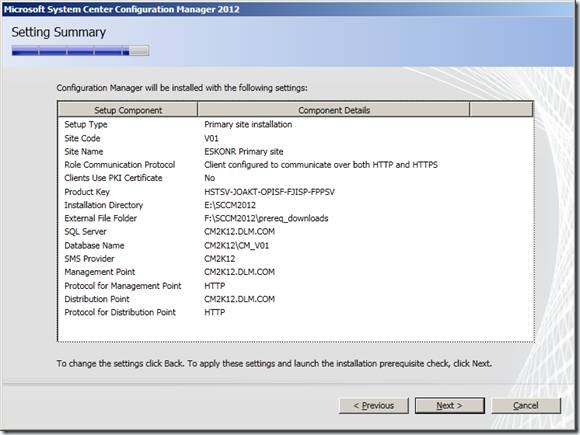Select the 'Primary site installation' value

pos(248,124)
